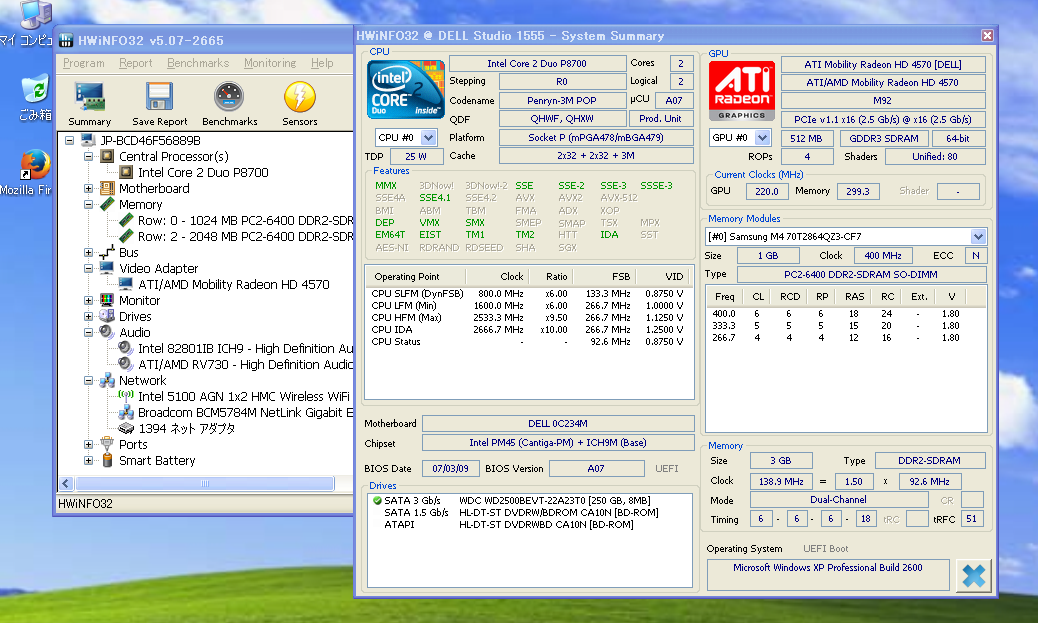Expand the Bus node

click(88, 253)
